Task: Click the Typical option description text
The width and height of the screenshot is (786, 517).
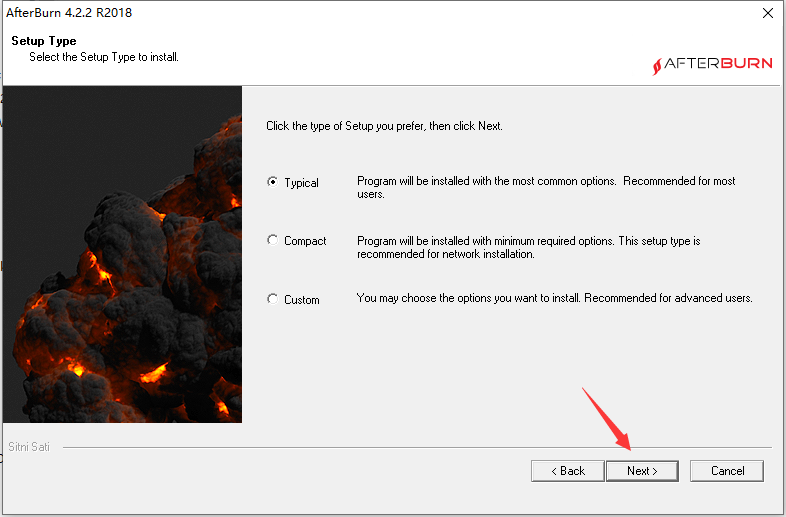Action: [546, 188]
